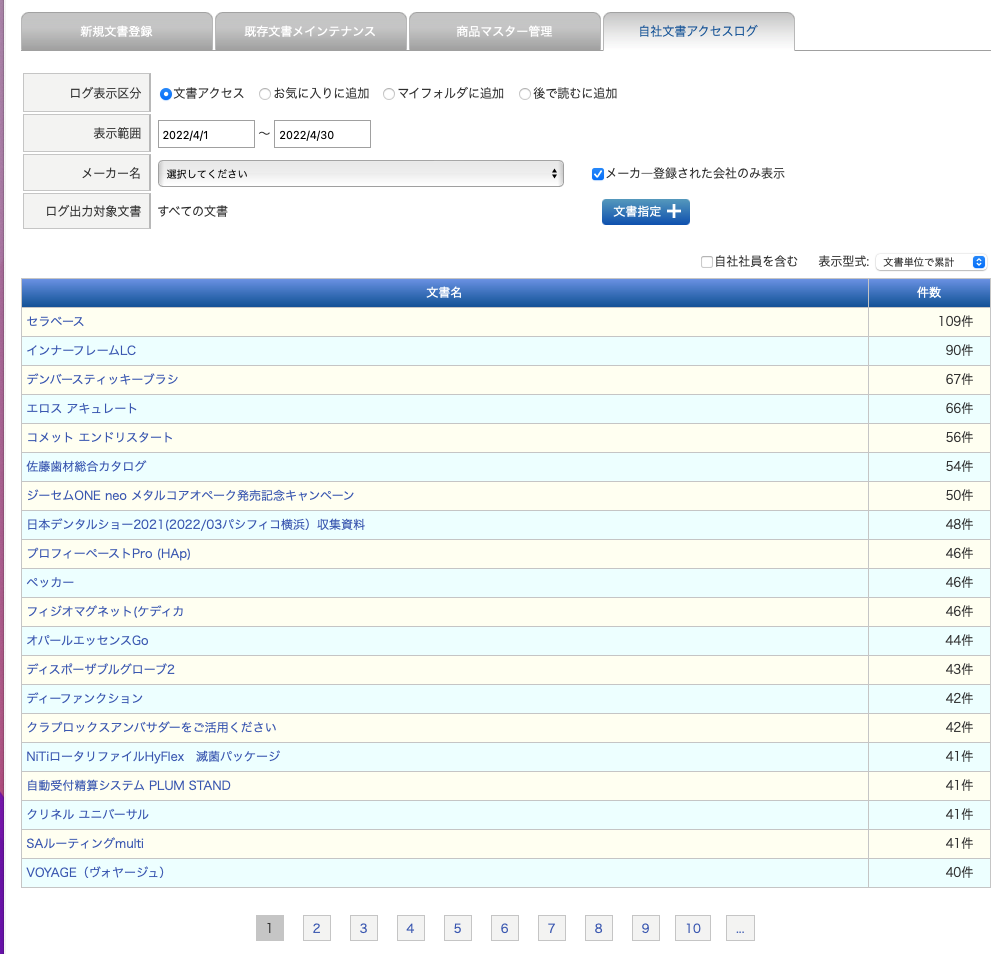Open オパールエッセンスGo link
The image size is (994, 954).
point(87,641)
